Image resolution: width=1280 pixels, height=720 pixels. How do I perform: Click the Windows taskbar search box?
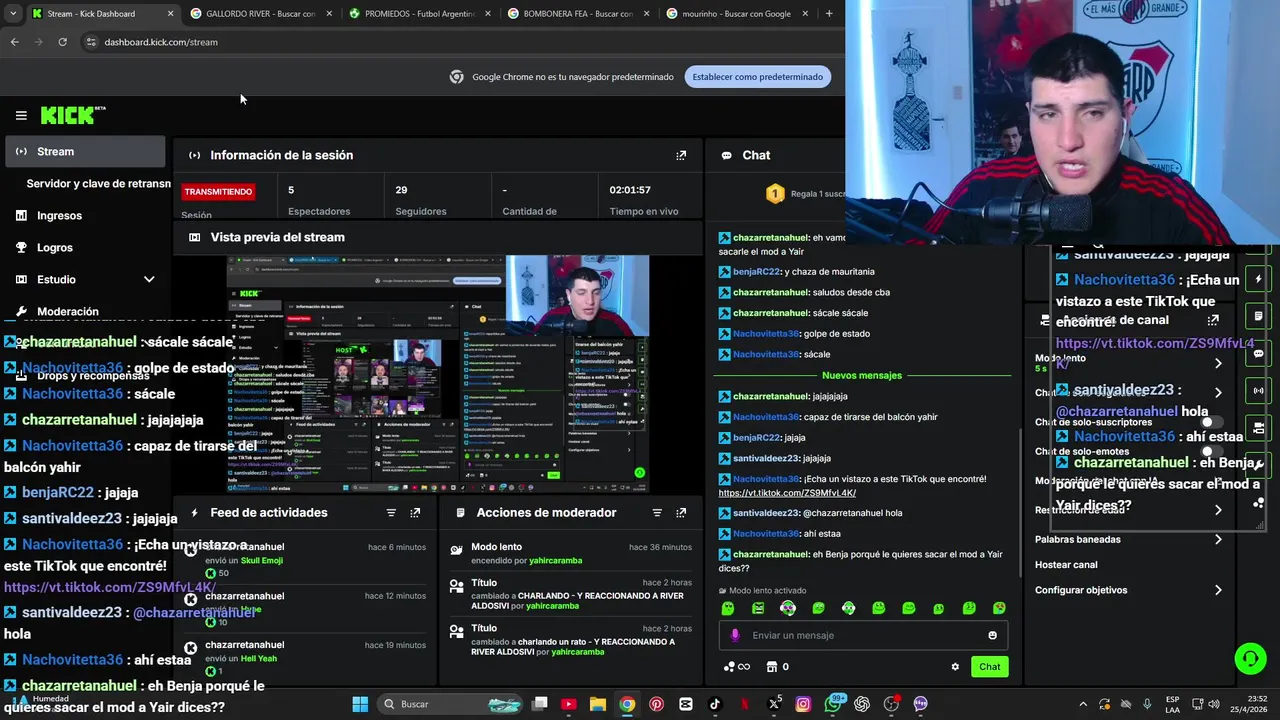[x=452, y=704]
